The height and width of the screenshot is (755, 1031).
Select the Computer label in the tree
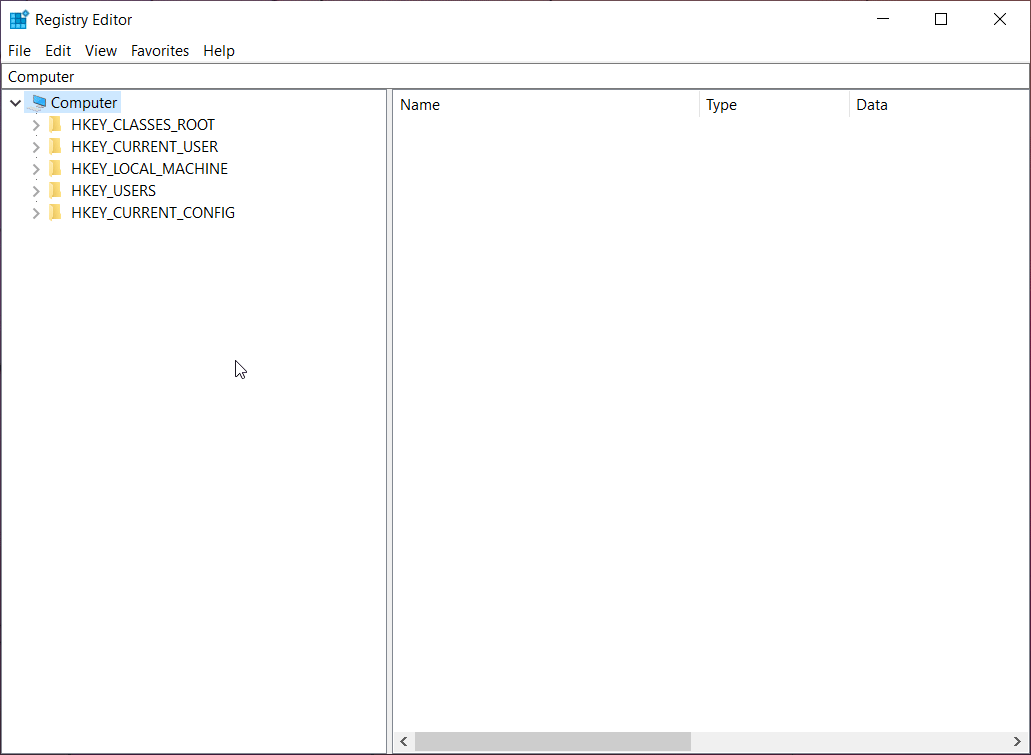84,103
